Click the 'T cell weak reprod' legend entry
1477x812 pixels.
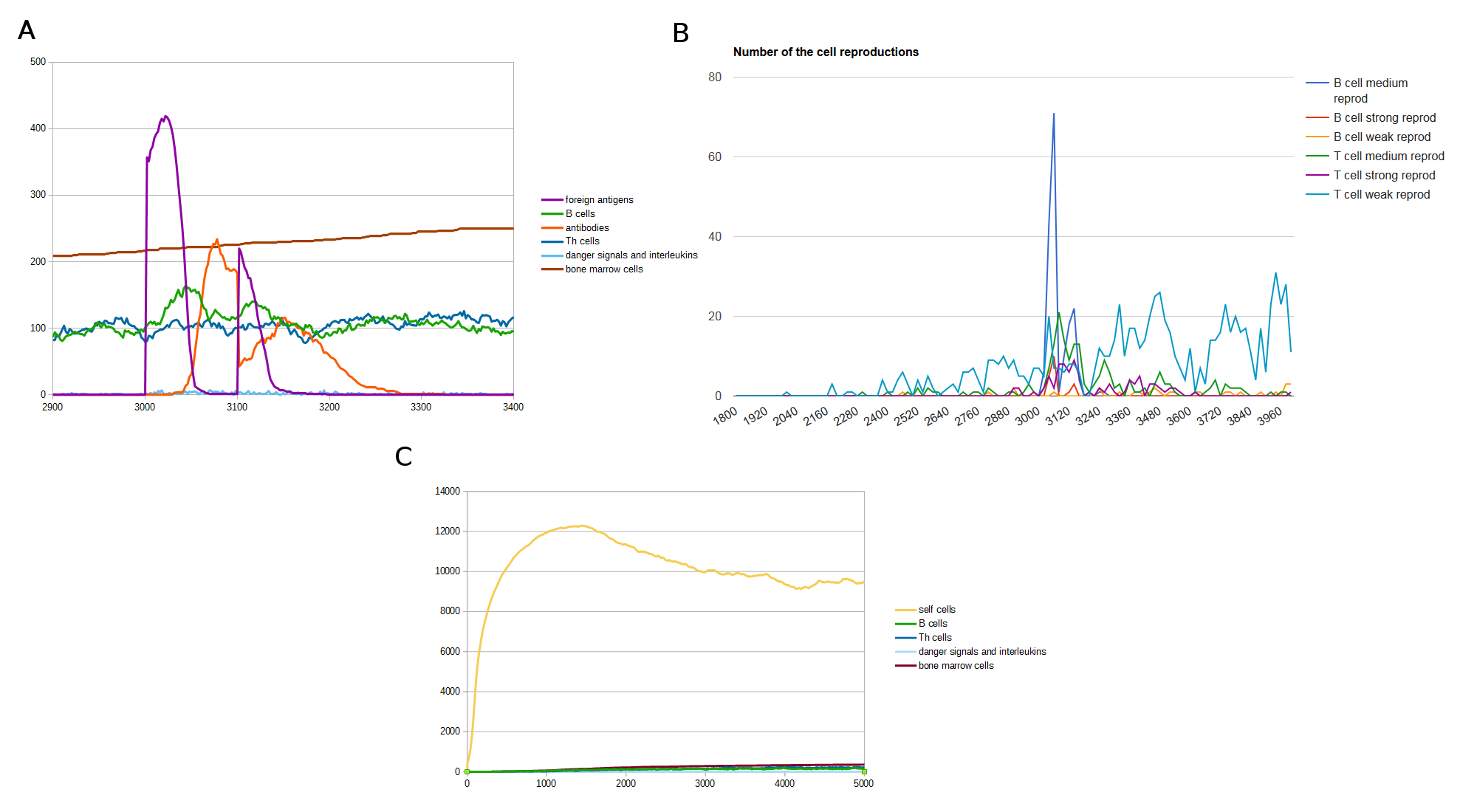[1381, 195]
